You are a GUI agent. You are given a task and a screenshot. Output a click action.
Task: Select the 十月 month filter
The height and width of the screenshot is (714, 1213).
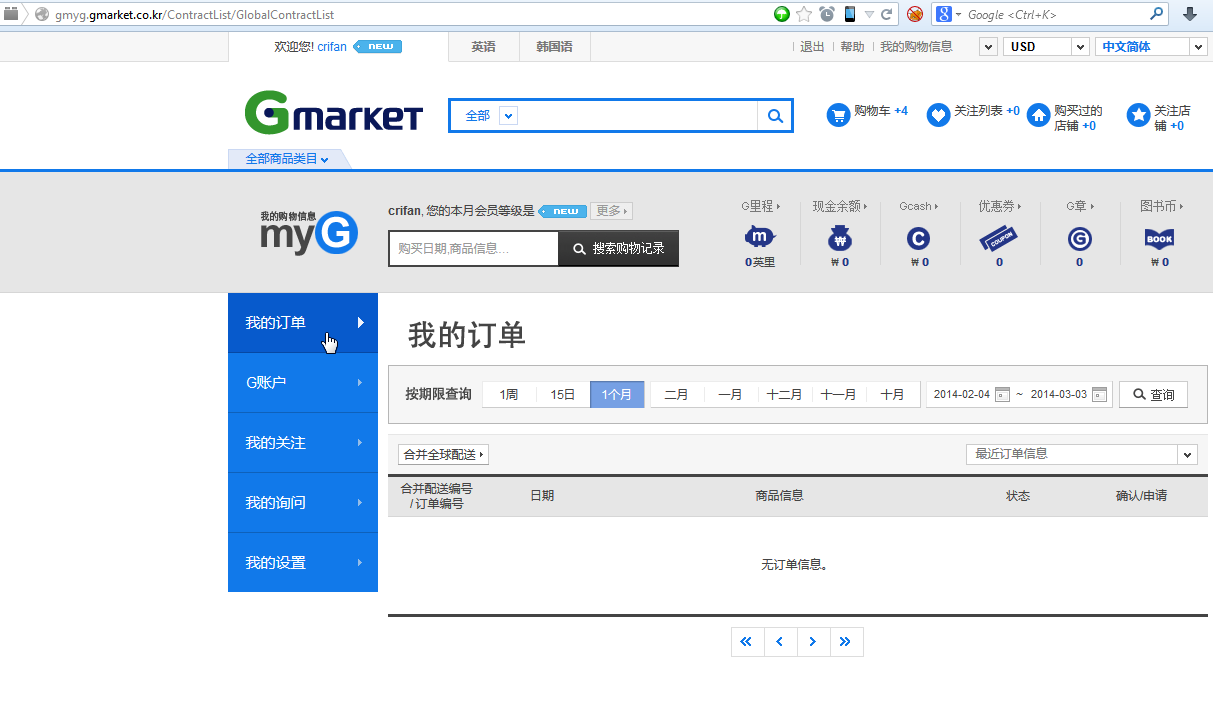point(893,394)
